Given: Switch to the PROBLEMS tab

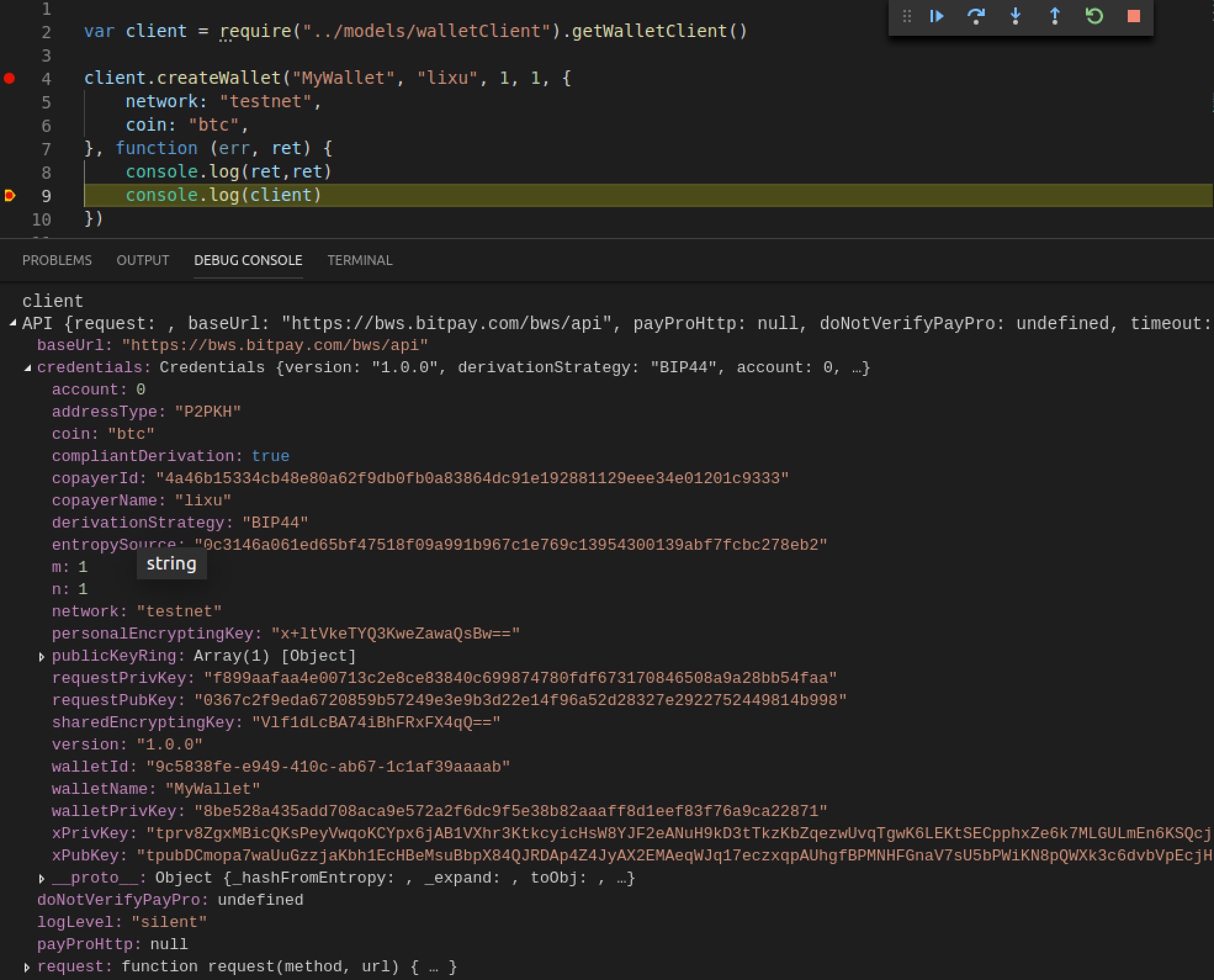Looking at the screenshot, I should pos(57,260).
